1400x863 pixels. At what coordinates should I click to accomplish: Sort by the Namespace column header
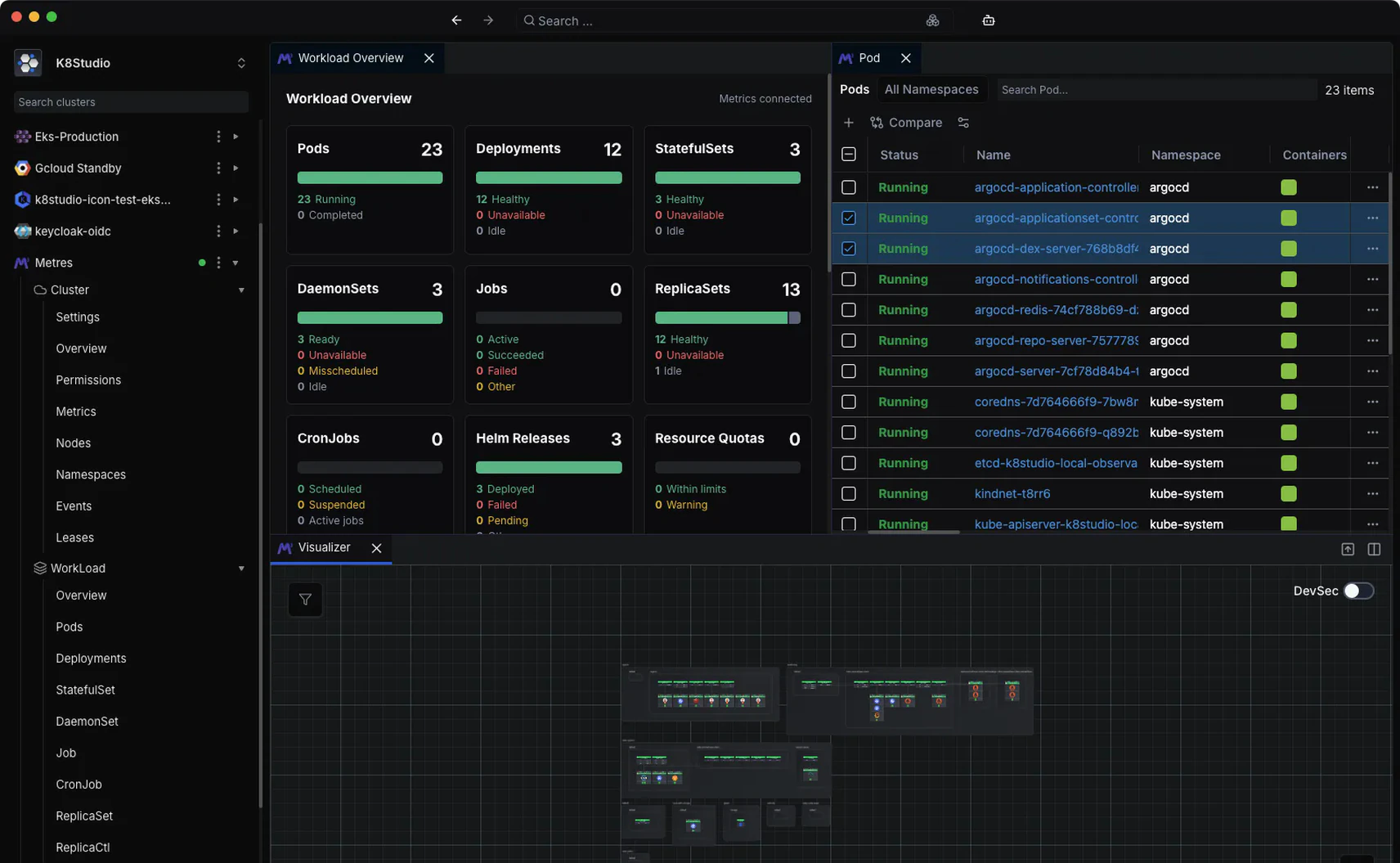(1186, 155)
